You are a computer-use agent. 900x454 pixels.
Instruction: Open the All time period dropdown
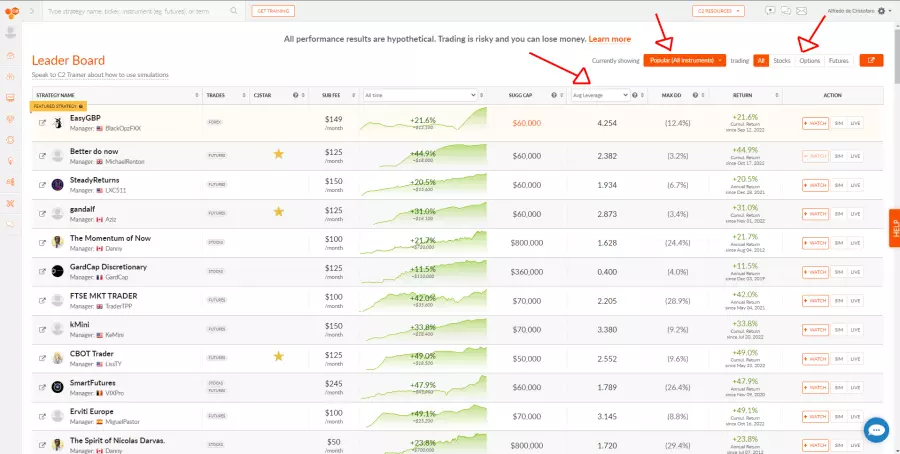point(420,95)
